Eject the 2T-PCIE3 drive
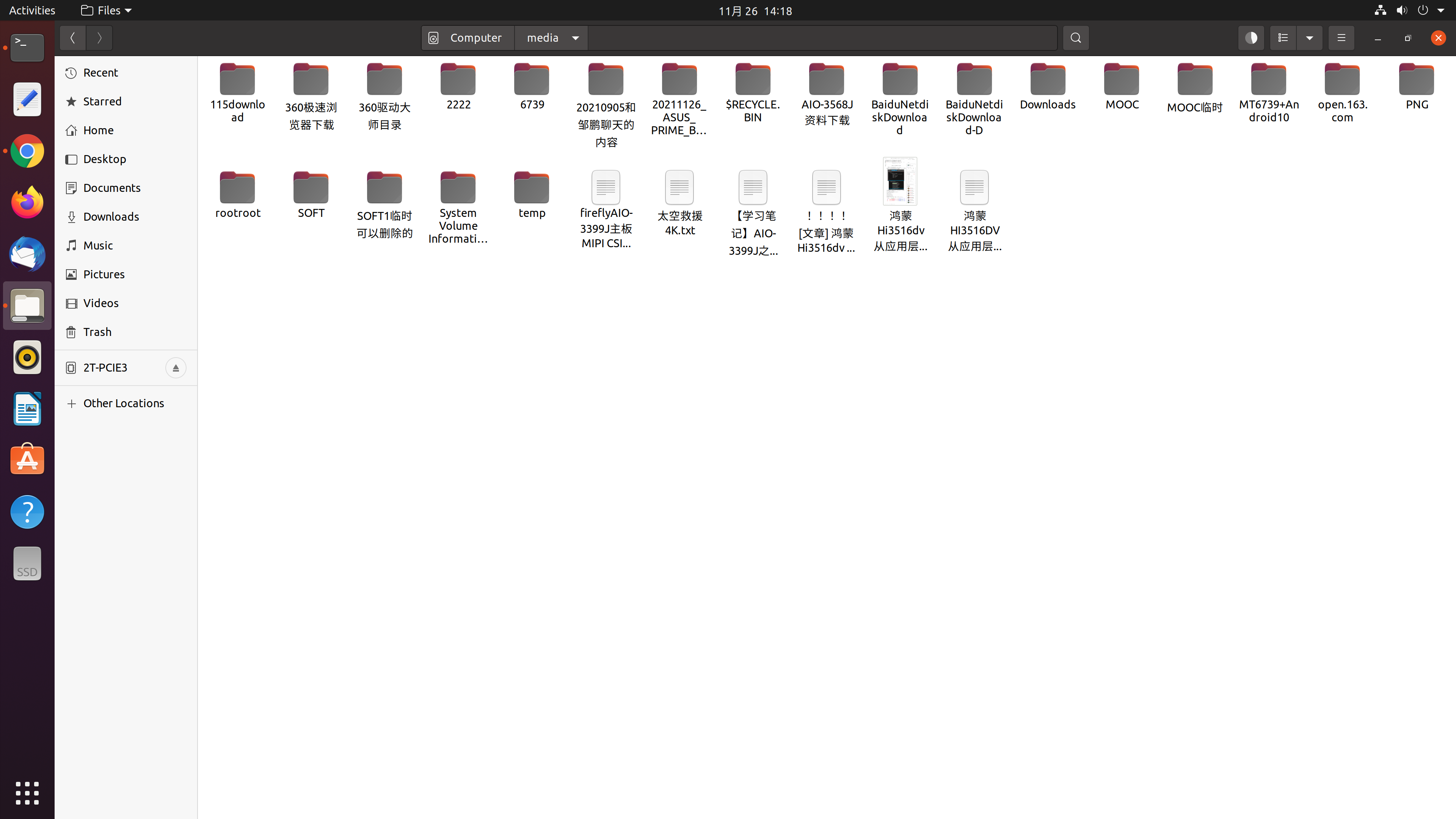 coord(175,368)
